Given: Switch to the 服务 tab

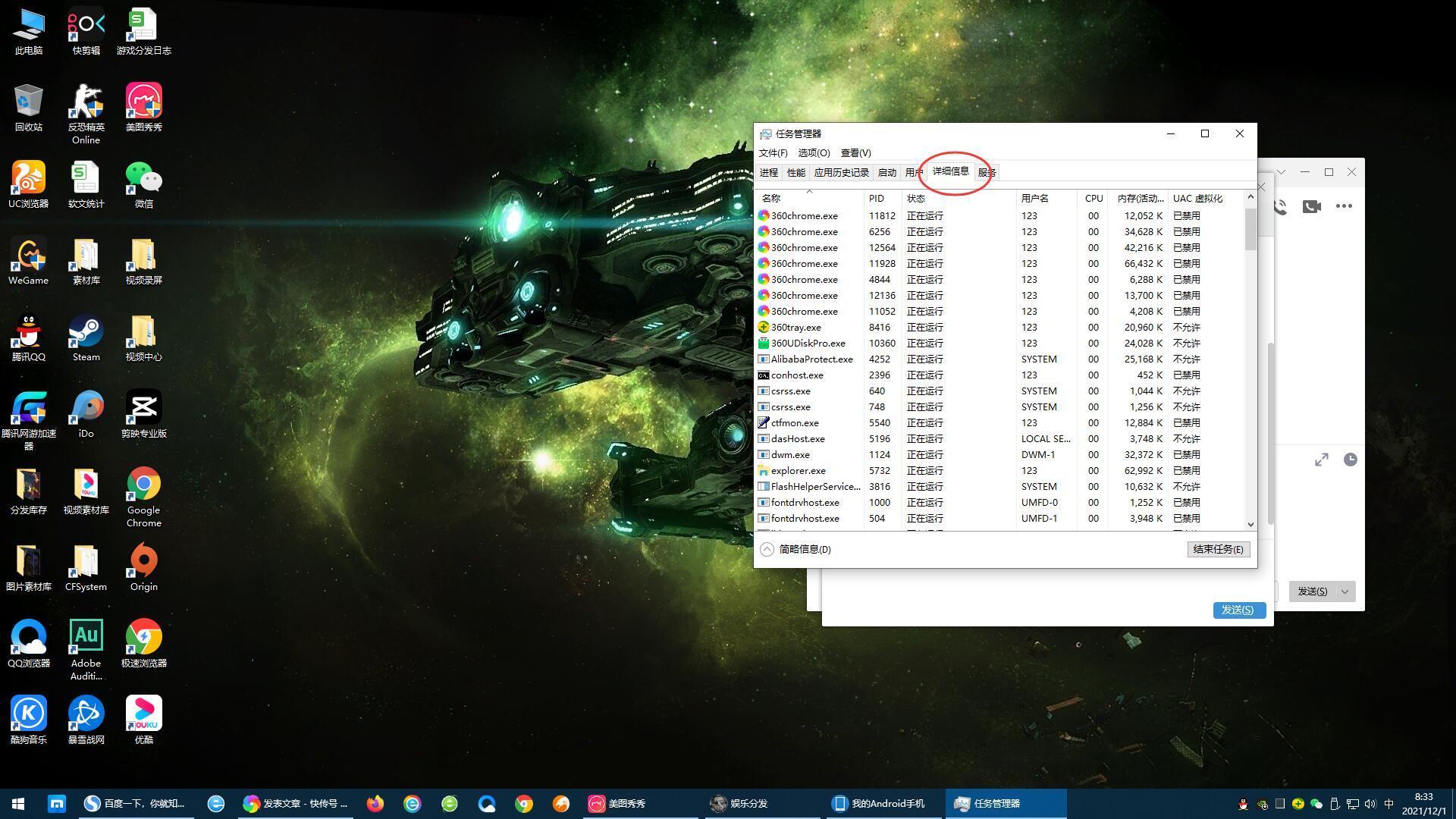Looking at the screenshot, I should tap(987, 173).
